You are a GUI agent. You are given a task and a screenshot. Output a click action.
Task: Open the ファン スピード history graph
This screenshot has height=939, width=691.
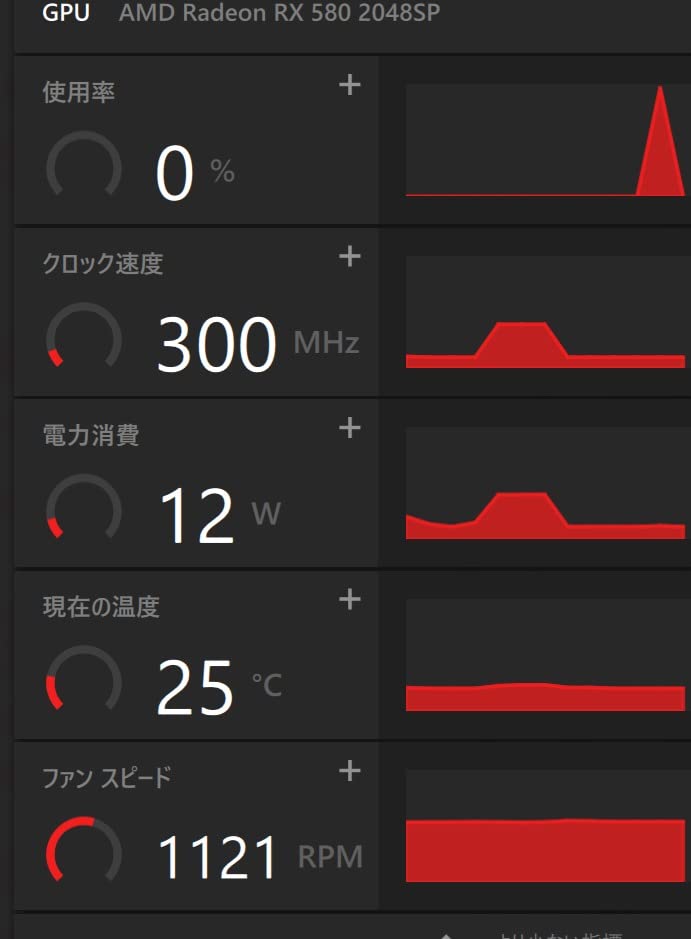click(x=545, y=826)
